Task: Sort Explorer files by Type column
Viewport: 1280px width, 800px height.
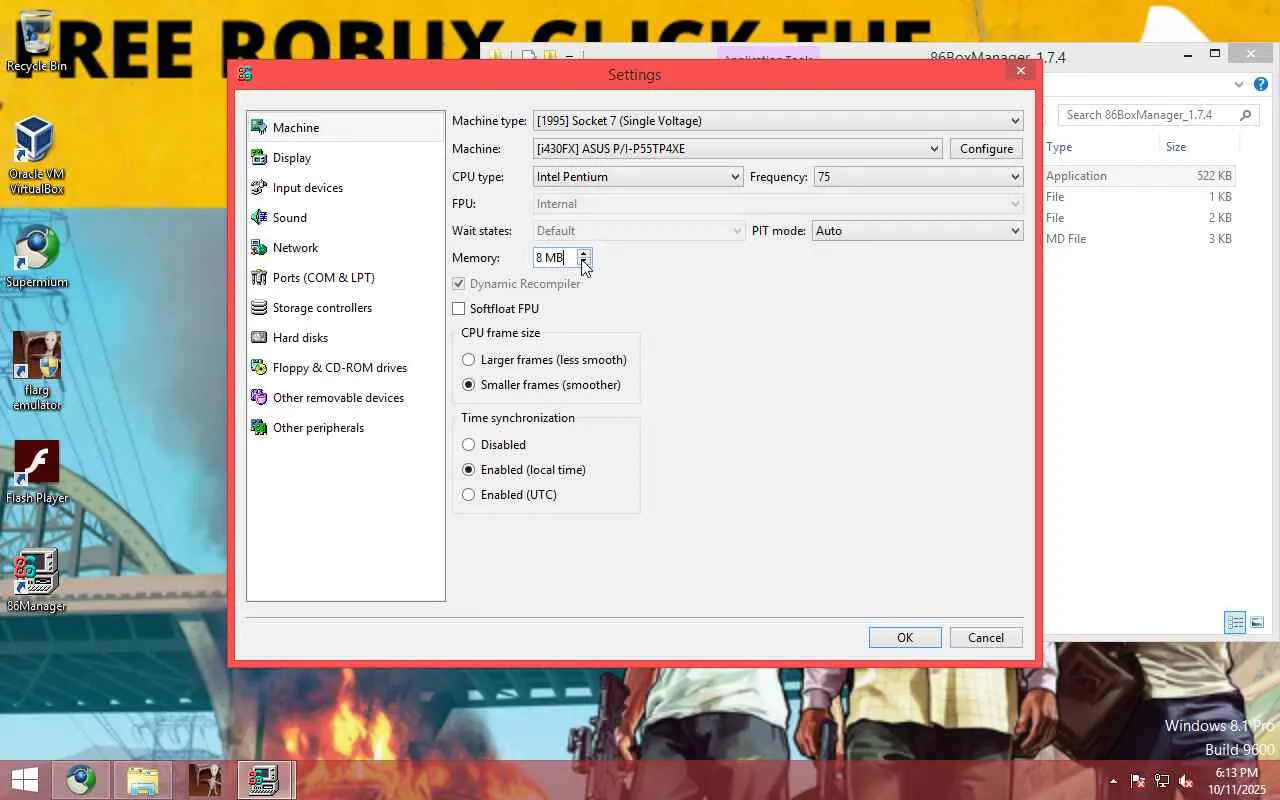Action: (1059, 147)
